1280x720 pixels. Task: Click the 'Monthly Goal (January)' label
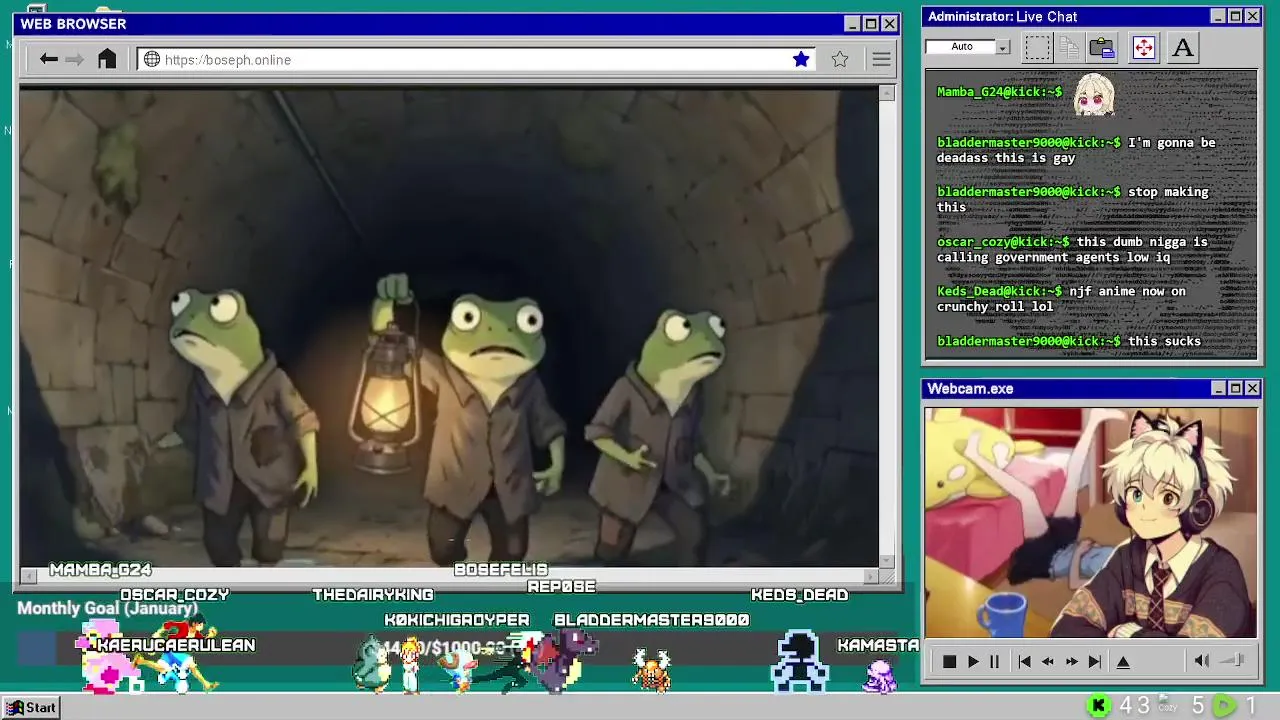coord(107,608)
